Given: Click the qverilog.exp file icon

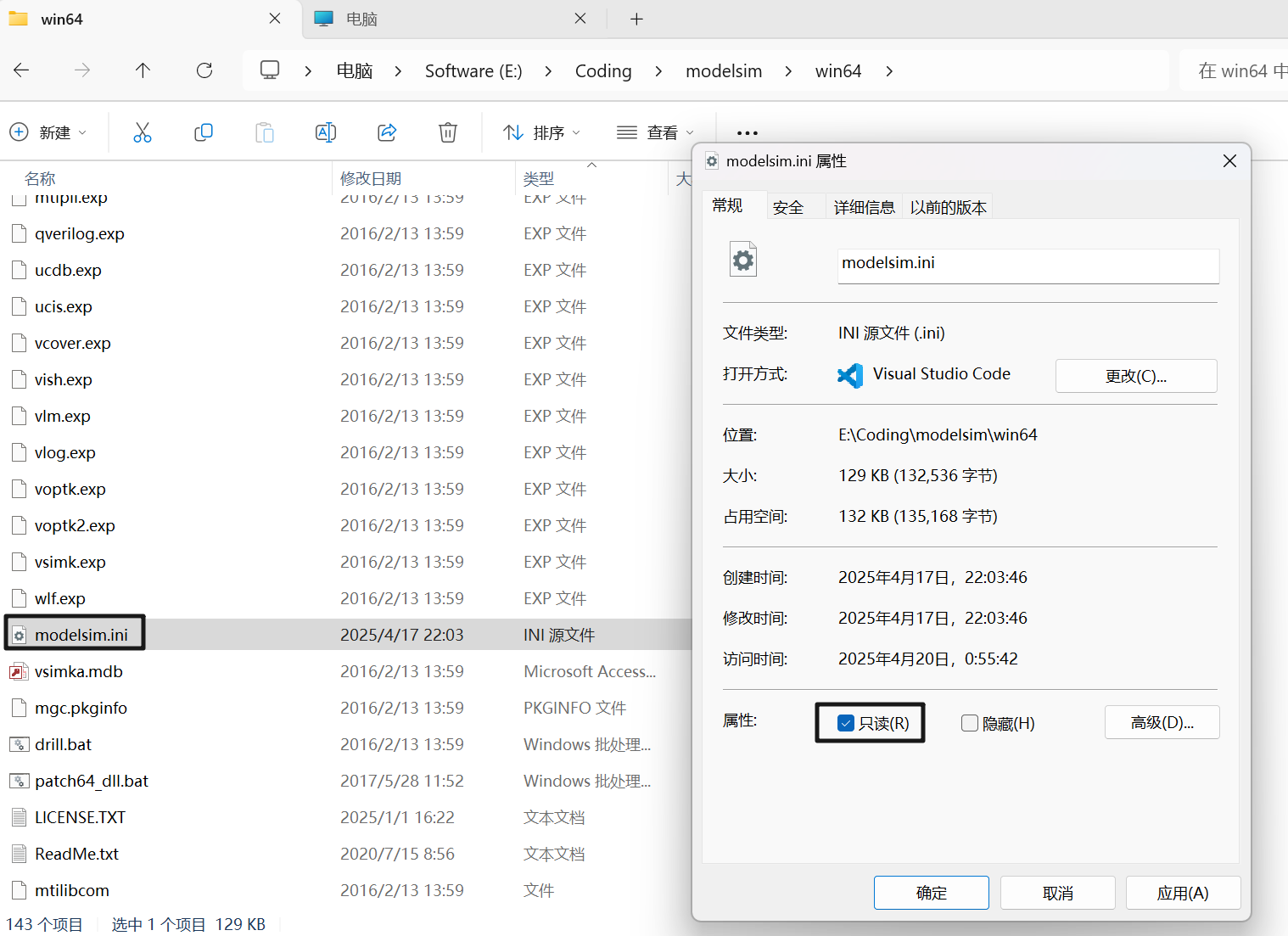Looking at the screenshot, I should 19,234.
